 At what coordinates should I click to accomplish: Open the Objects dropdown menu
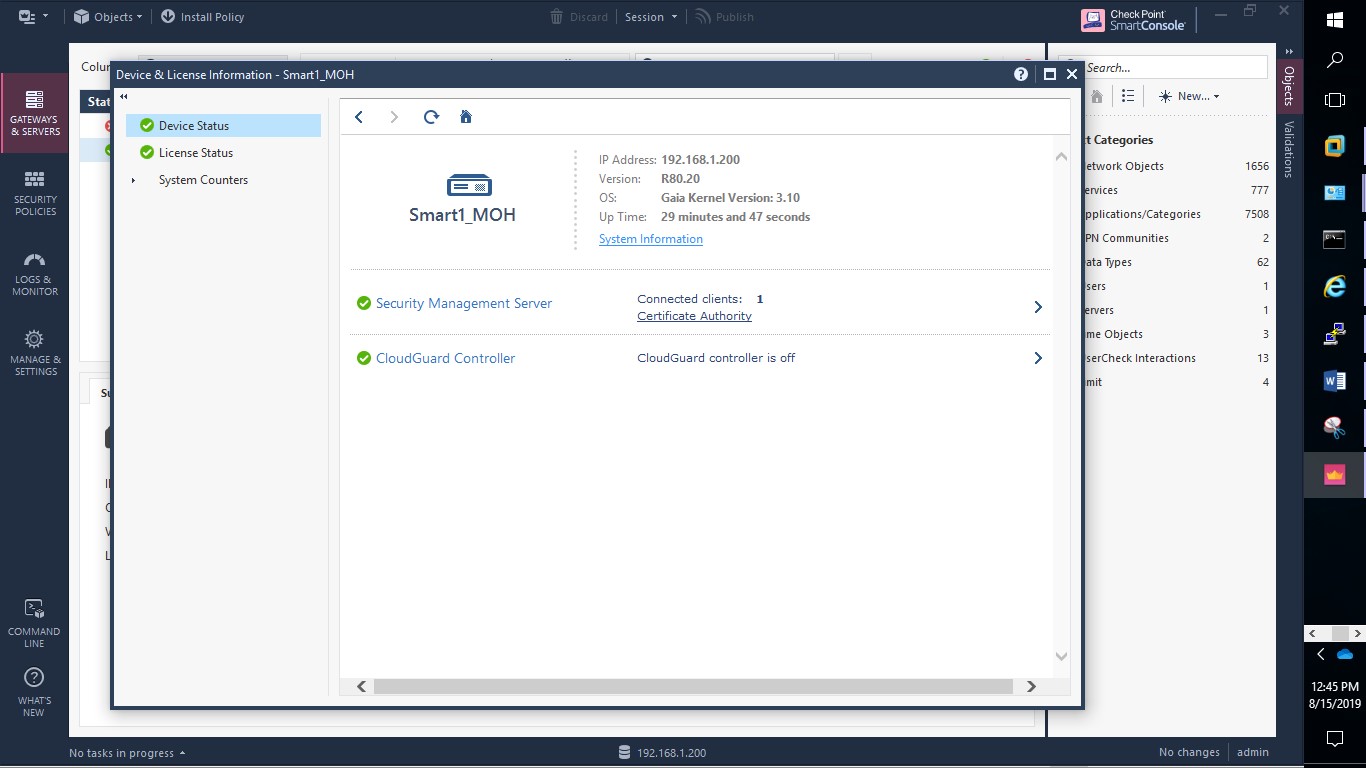coord(109,17)
